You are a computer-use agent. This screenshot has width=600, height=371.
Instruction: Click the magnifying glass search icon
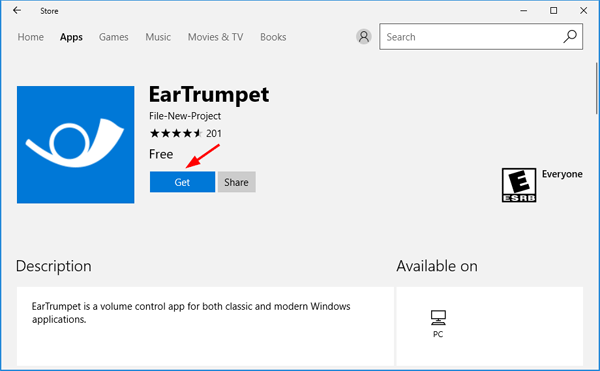(x=570, y=37)
